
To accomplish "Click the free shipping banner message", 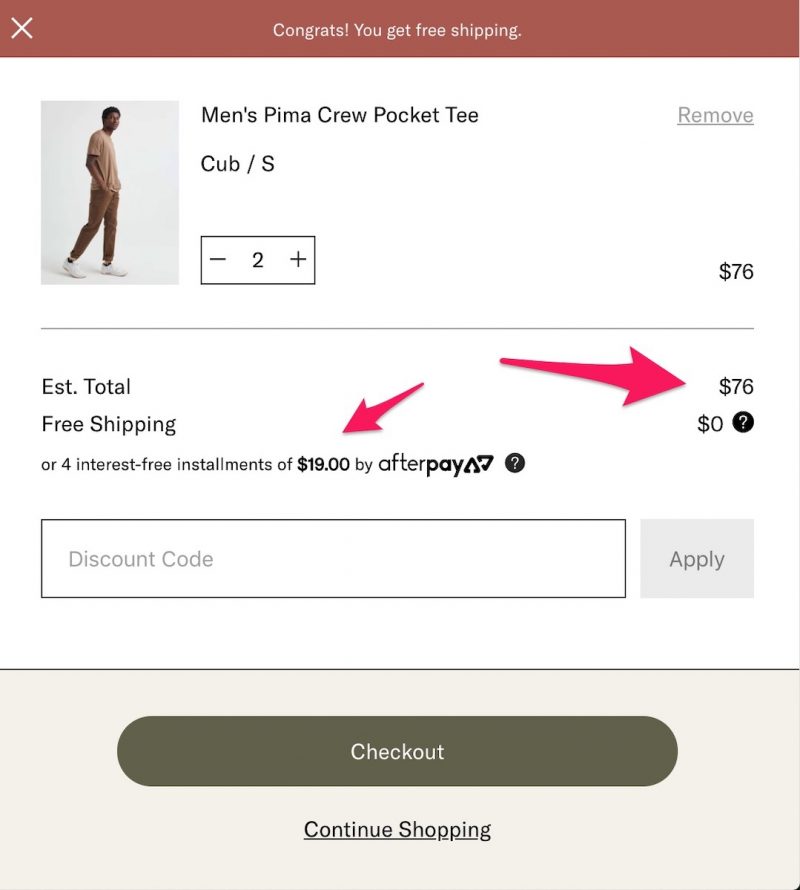I will click(x=397, y=30).
